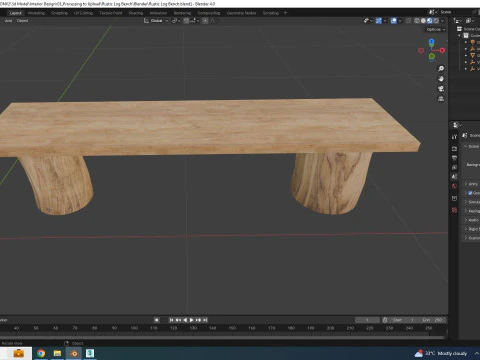Screen dimensions: 480x360
Task: Open the Options dropdown in viewport
Action: click(x=436, y=29)
